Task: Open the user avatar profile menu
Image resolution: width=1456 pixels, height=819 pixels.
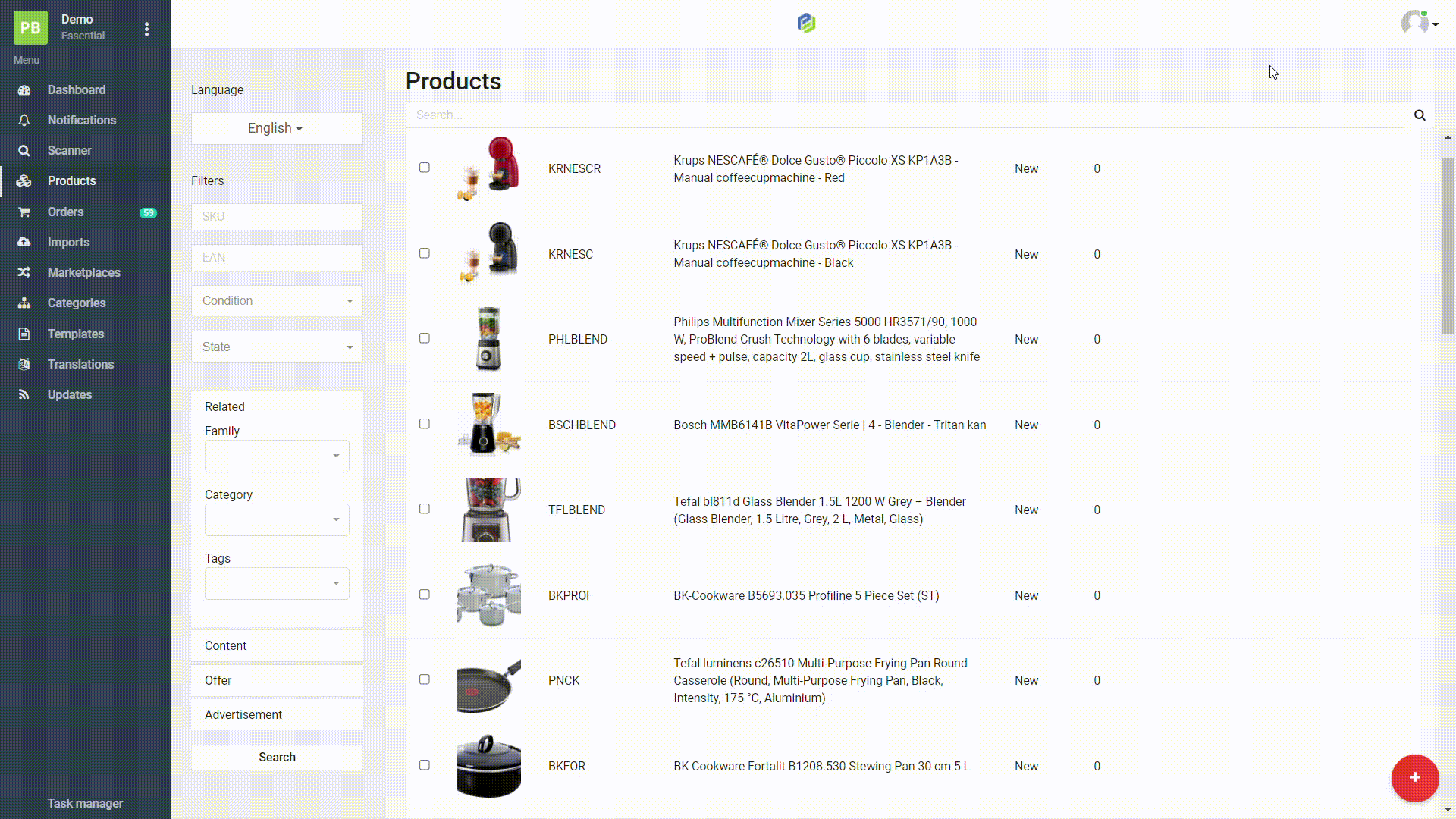Action: coord(1420,24)
